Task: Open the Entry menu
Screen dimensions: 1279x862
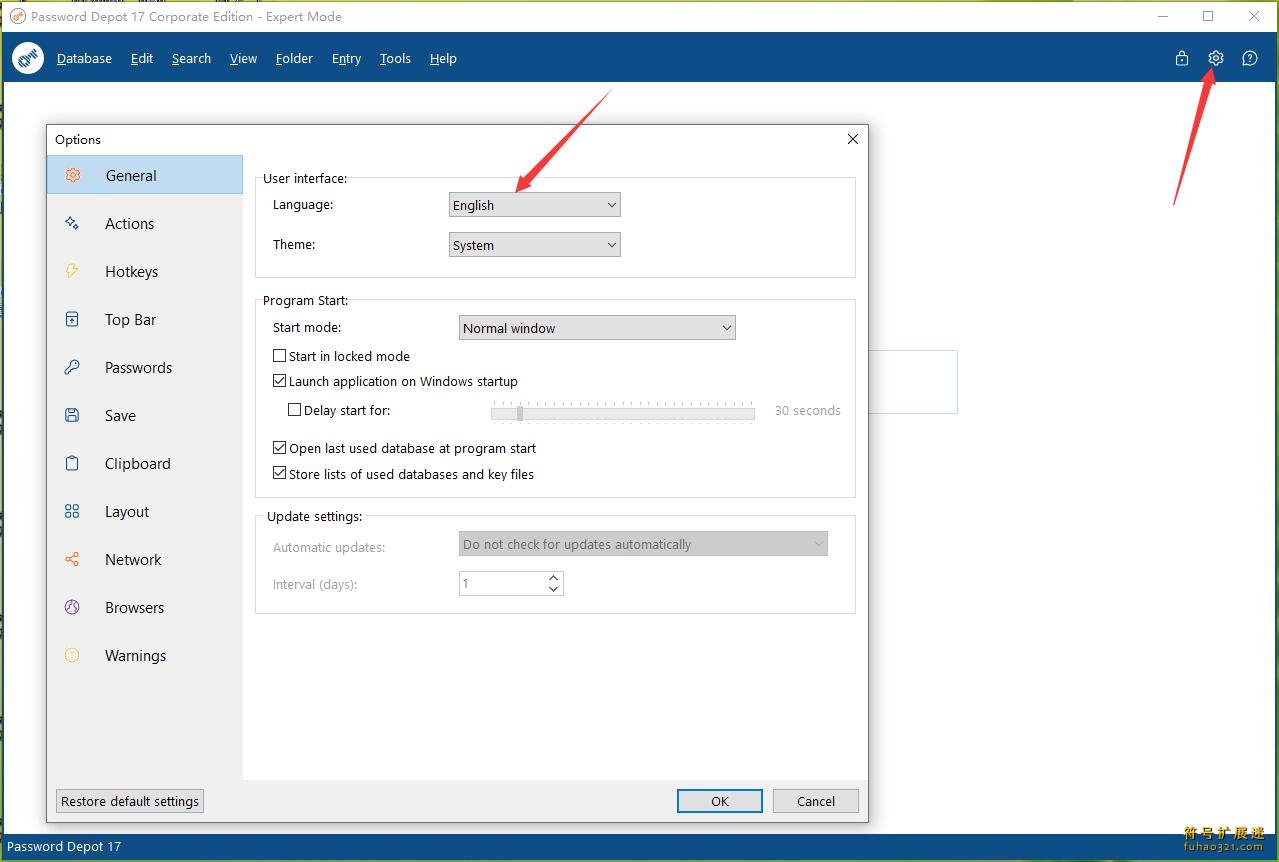Action: (346, 58)
